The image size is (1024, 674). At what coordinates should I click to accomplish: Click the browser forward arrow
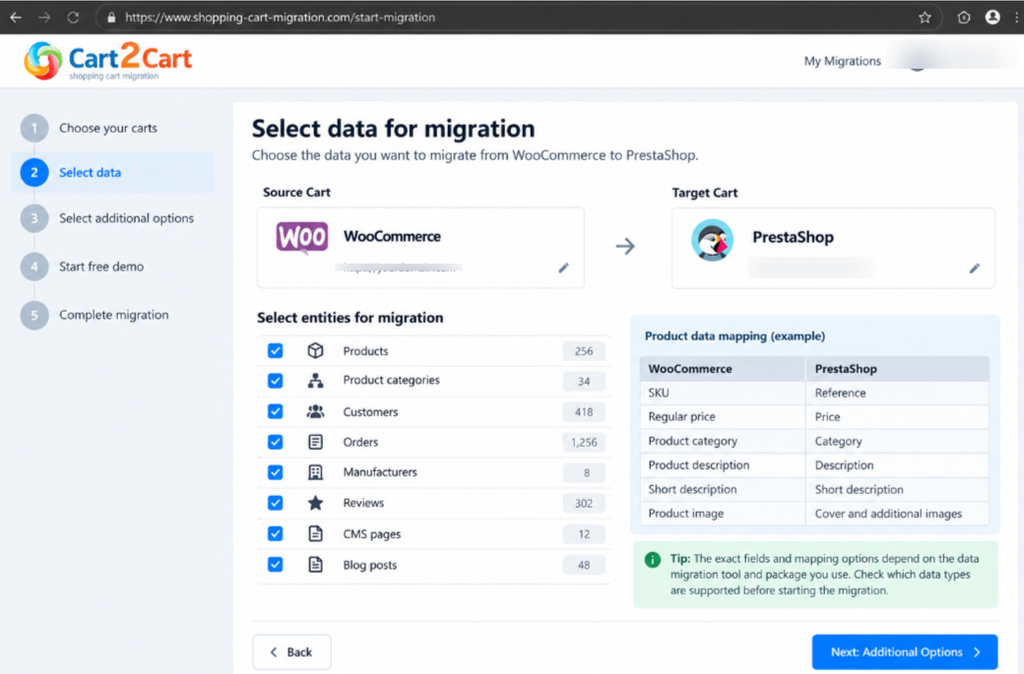tap(44, 18)
